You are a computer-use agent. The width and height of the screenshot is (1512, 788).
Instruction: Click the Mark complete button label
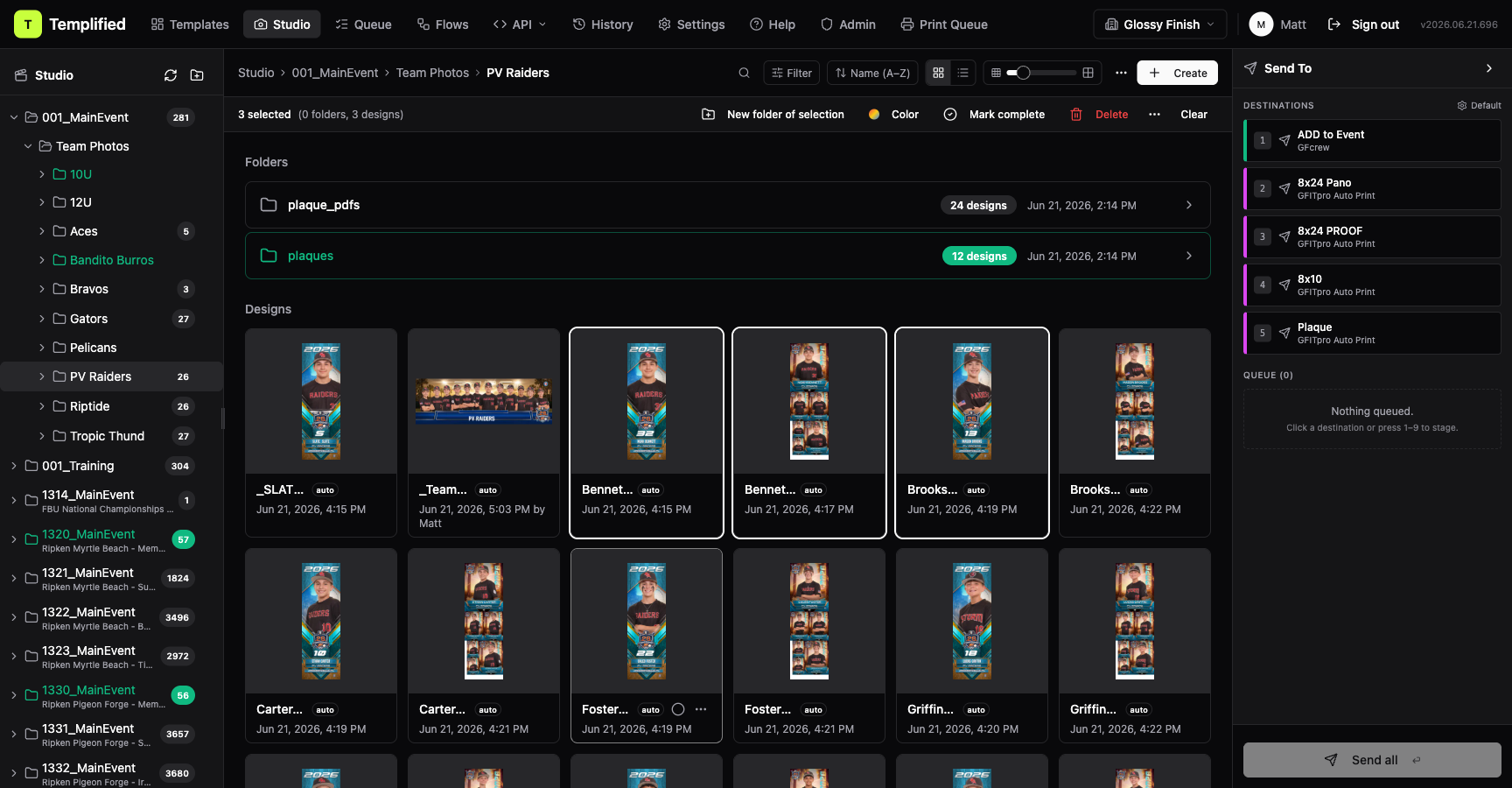tap(1007, 115)
